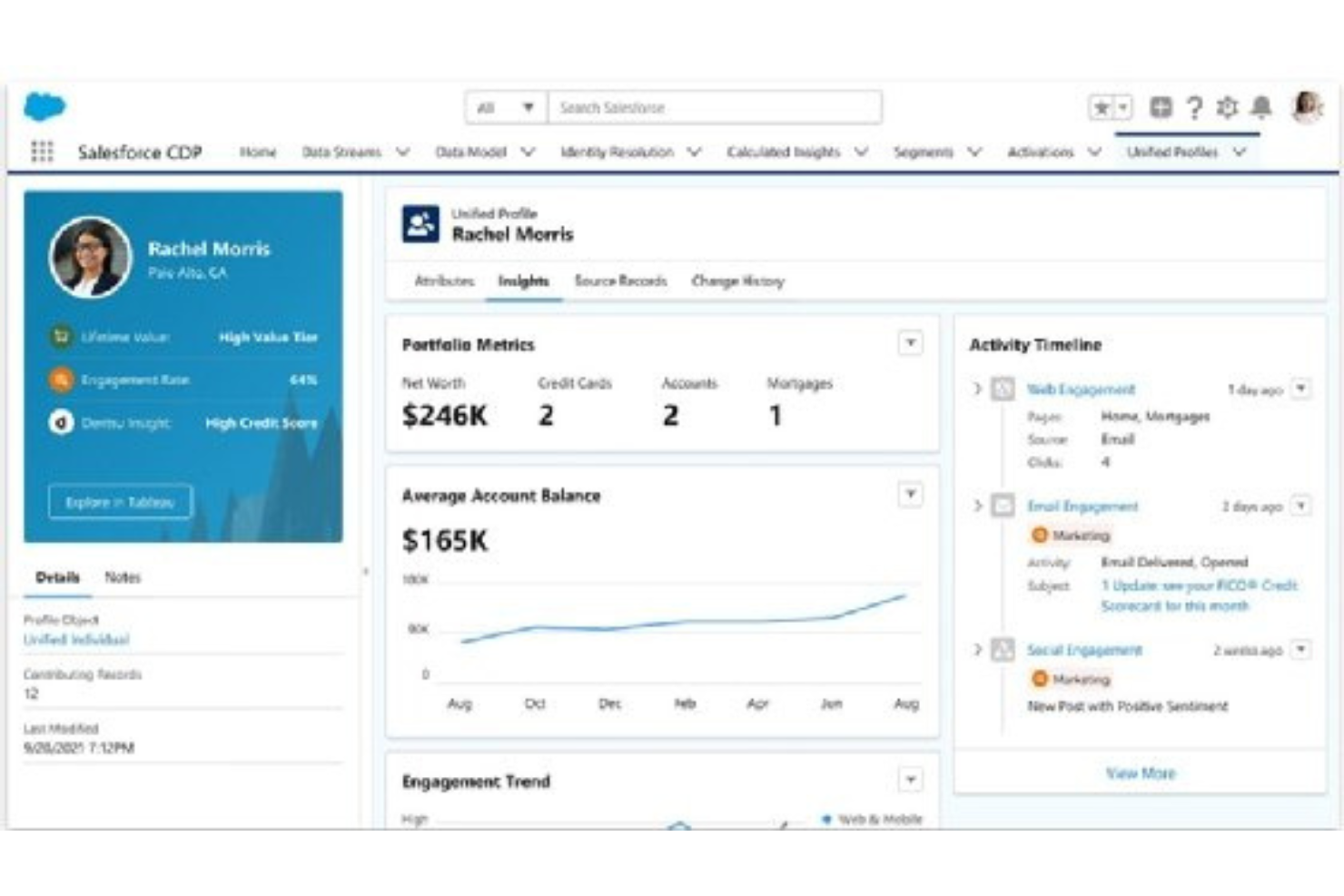Open the Unified Individual link
Viewport: 1344px width, 896px height.
[x=76, y=640]
